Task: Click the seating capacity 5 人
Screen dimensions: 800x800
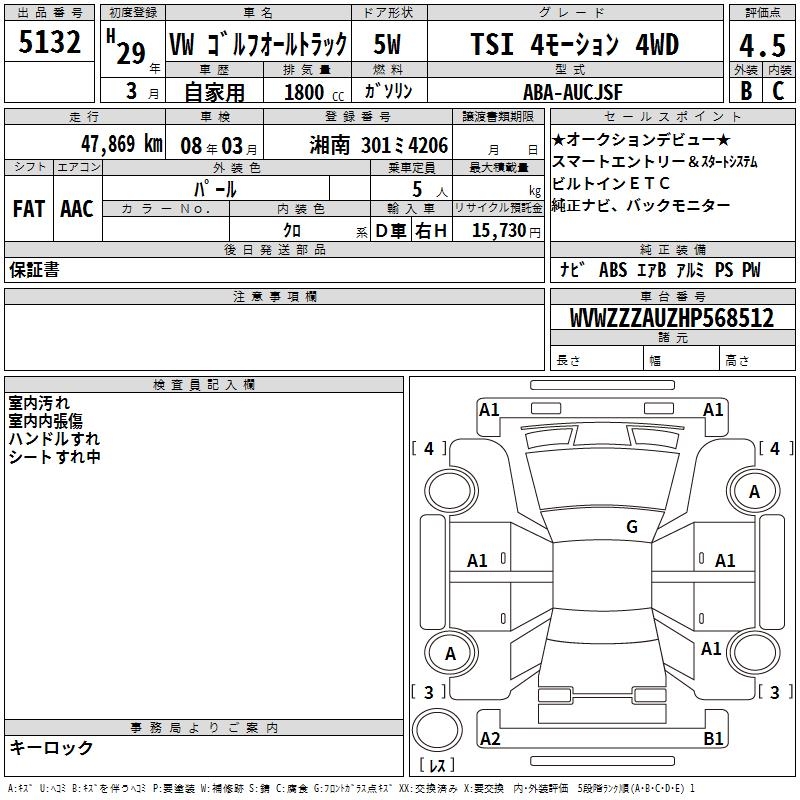Action: [430, 190]
